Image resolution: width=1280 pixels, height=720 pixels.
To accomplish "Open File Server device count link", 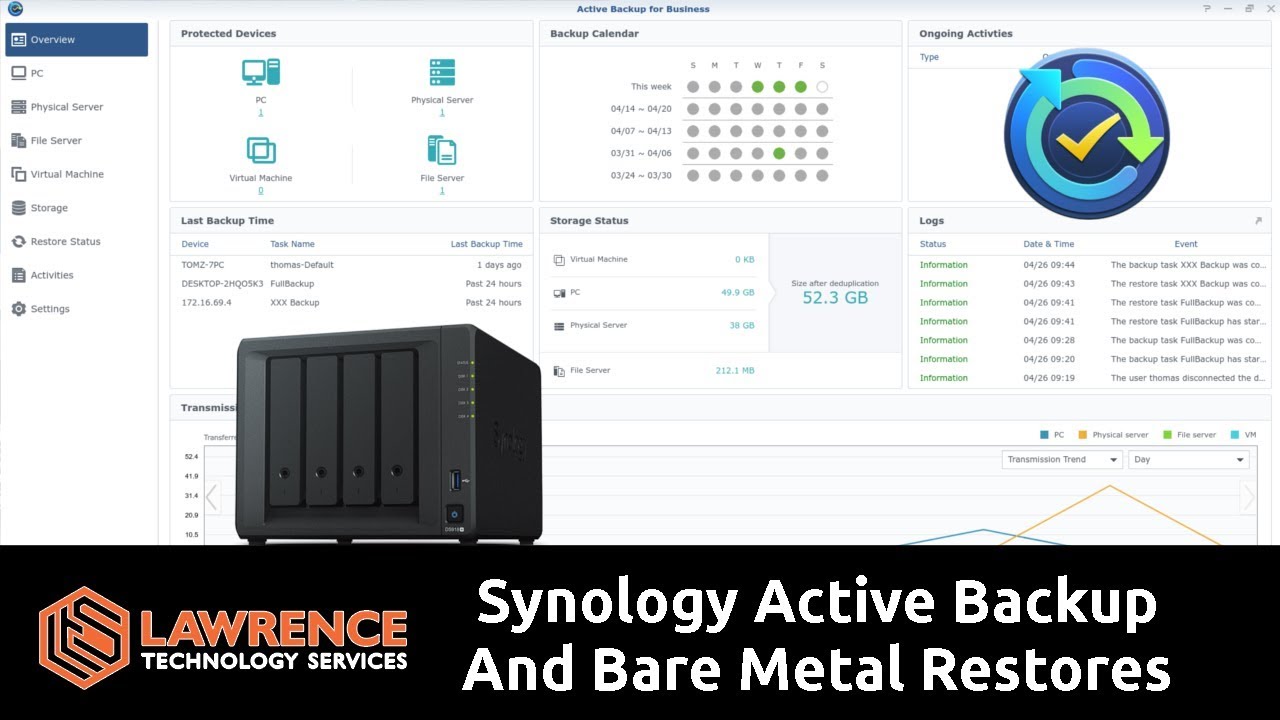I will click(x=442, y=191).
